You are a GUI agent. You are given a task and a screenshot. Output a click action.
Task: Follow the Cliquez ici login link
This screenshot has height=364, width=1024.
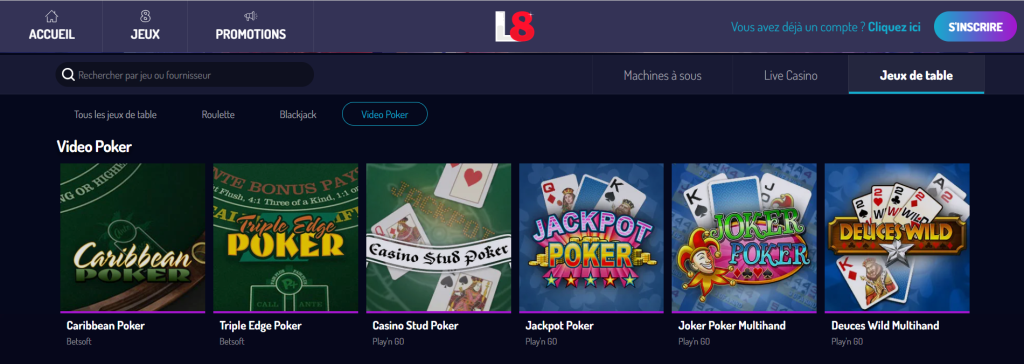click(x=894, y=27)
